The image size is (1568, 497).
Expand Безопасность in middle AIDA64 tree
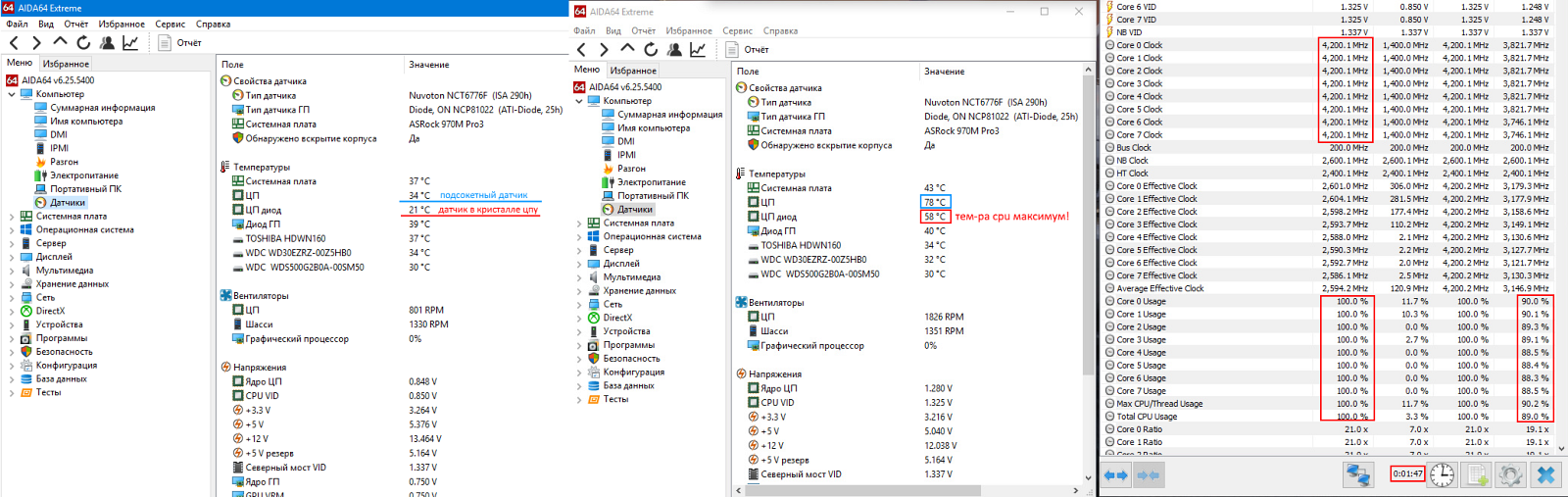point(579,359)
